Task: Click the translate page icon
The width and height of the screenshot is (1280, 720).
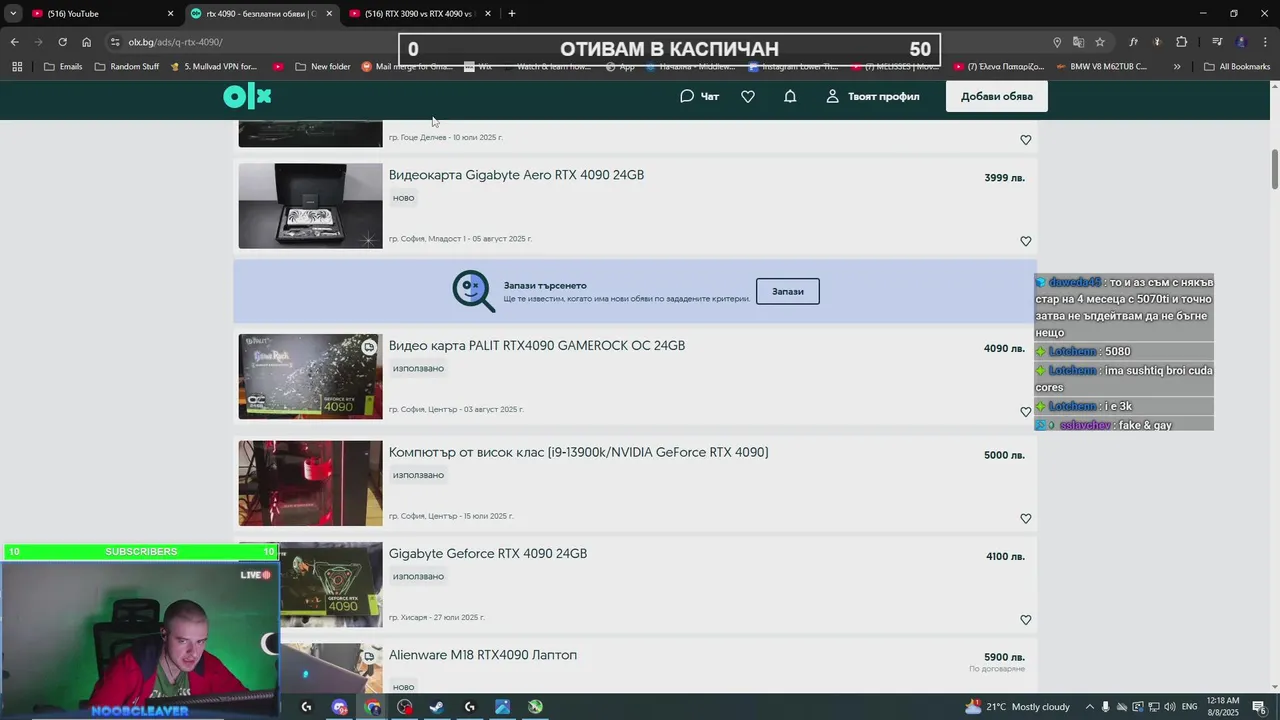Action: point(1078,42)
